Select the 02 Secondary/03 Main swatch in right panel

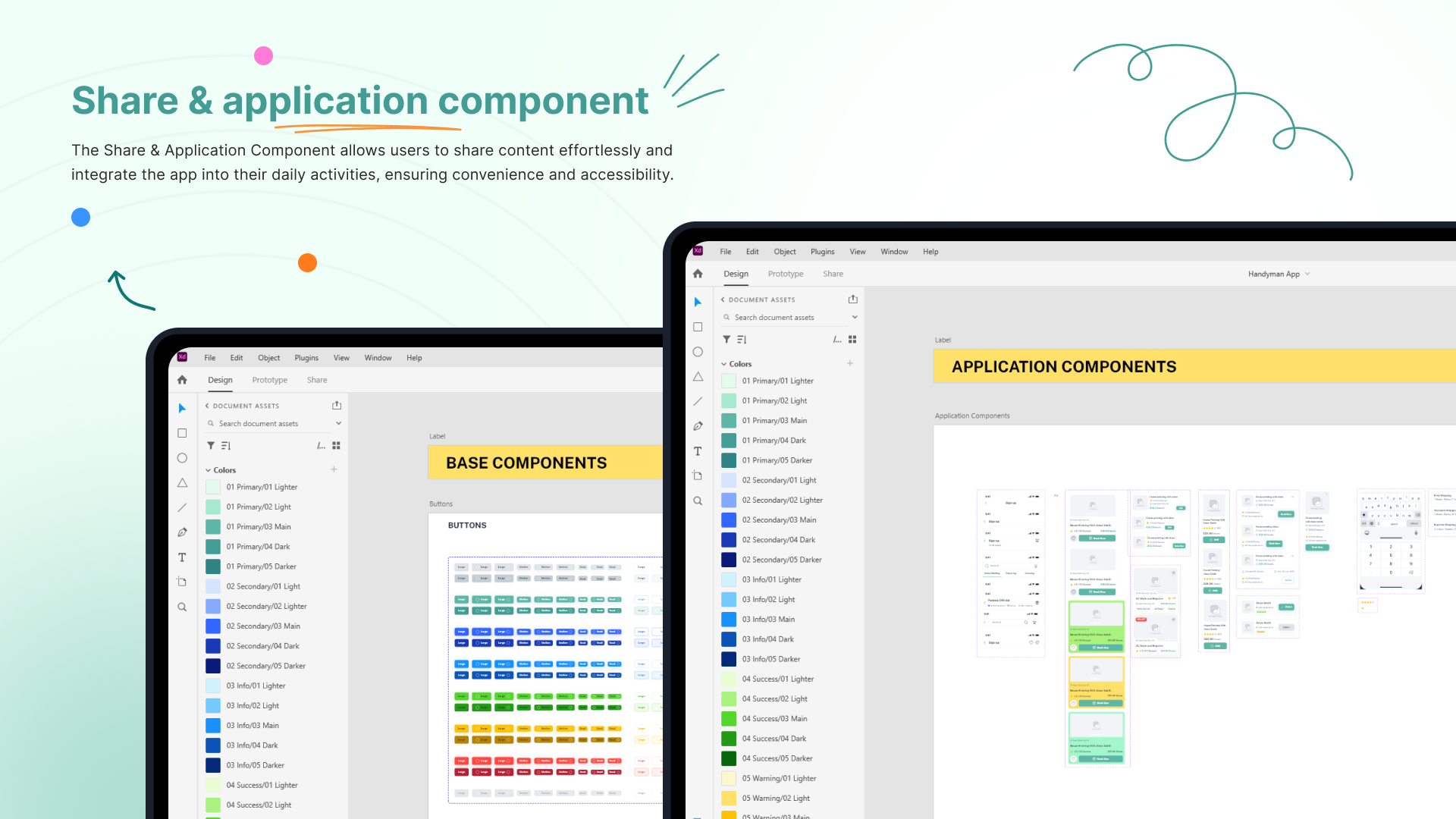tap(729, 520)
